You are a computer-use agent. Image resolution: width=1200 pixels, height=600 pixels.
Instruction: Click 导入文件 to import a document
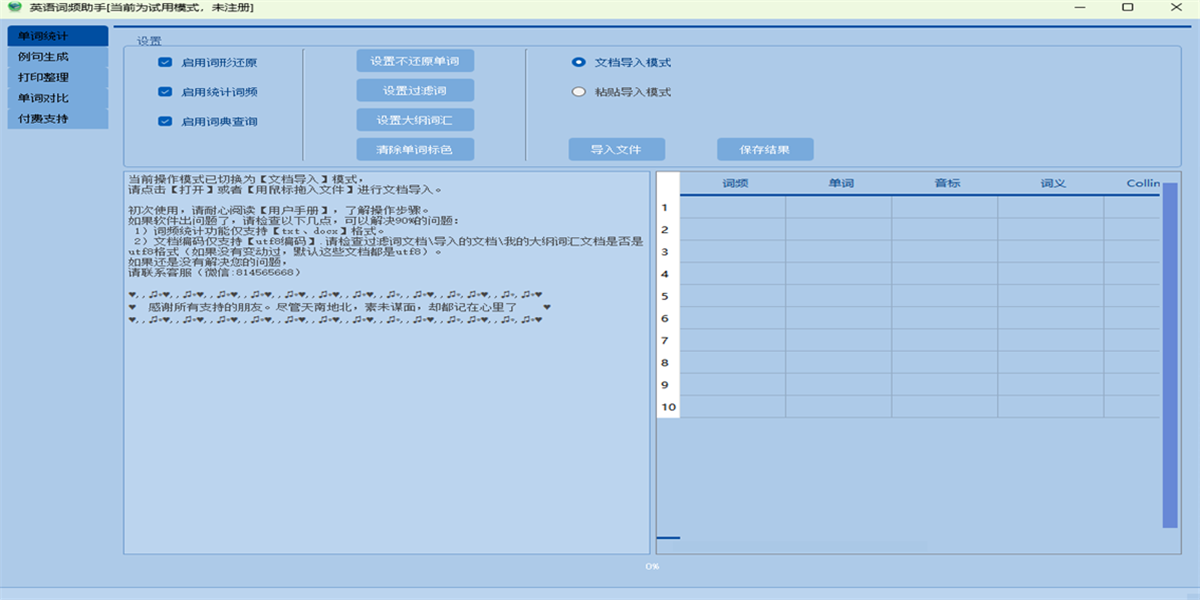pos(616,149)
